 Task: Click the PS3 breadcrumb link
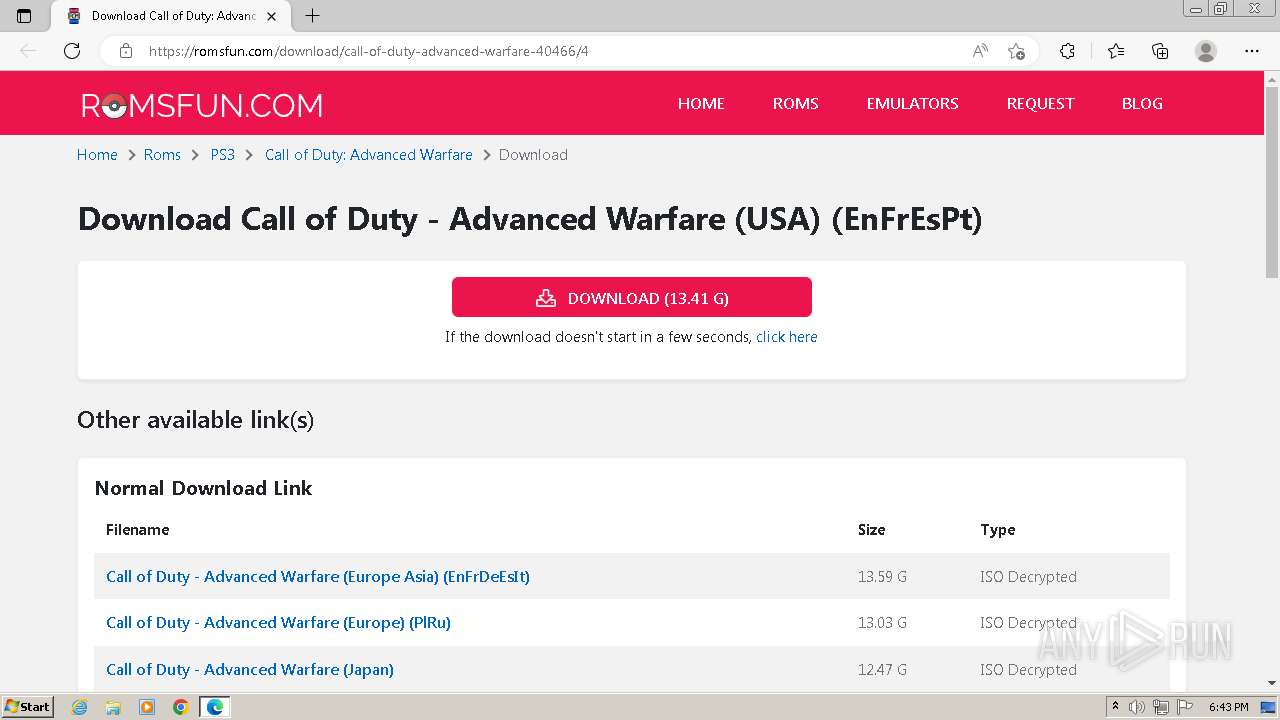pyautogui.click(x=222, y=155)
